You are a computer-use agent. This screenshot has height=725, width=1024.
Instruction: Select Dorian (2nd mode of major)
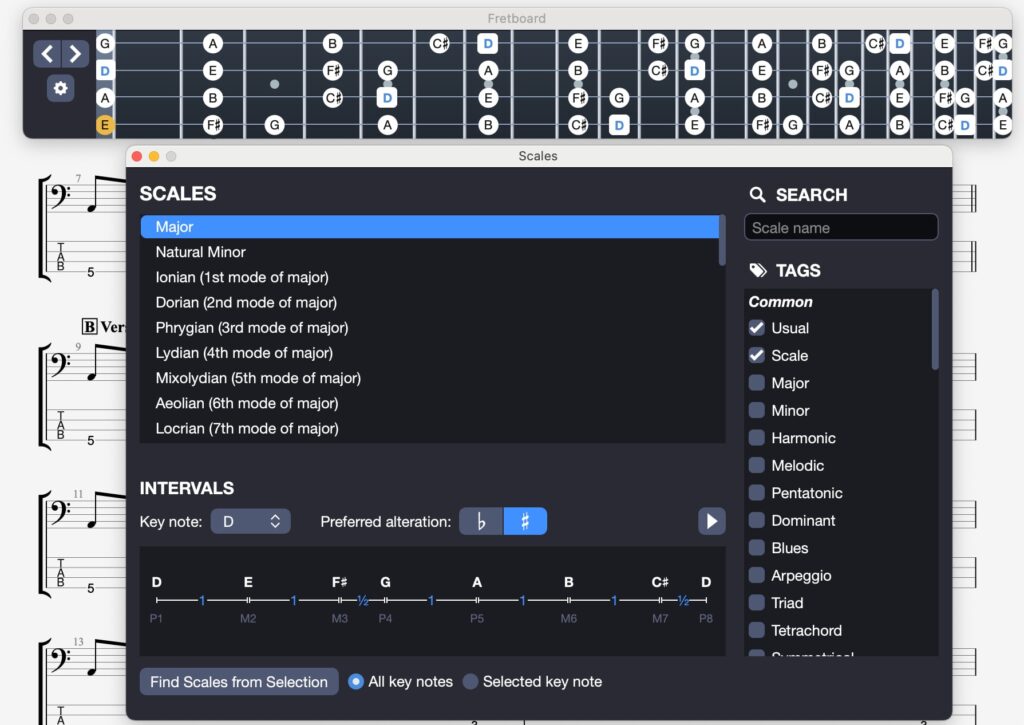(x=246, y=302)
